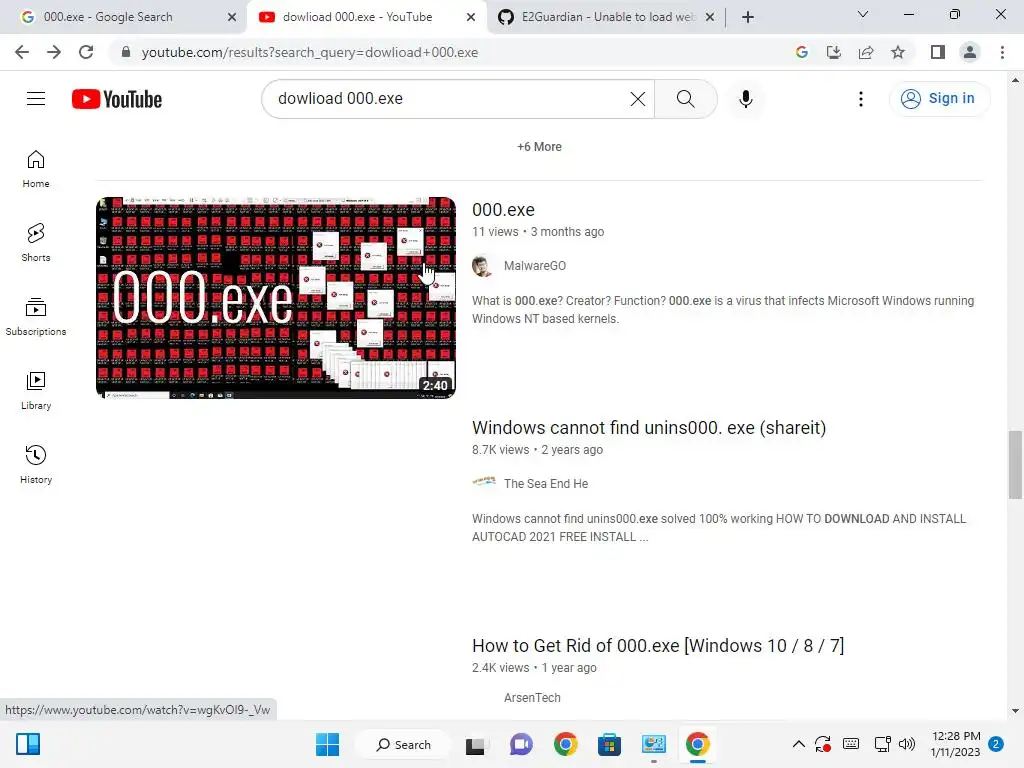Click the Google icon in address bar

[801, 52]
